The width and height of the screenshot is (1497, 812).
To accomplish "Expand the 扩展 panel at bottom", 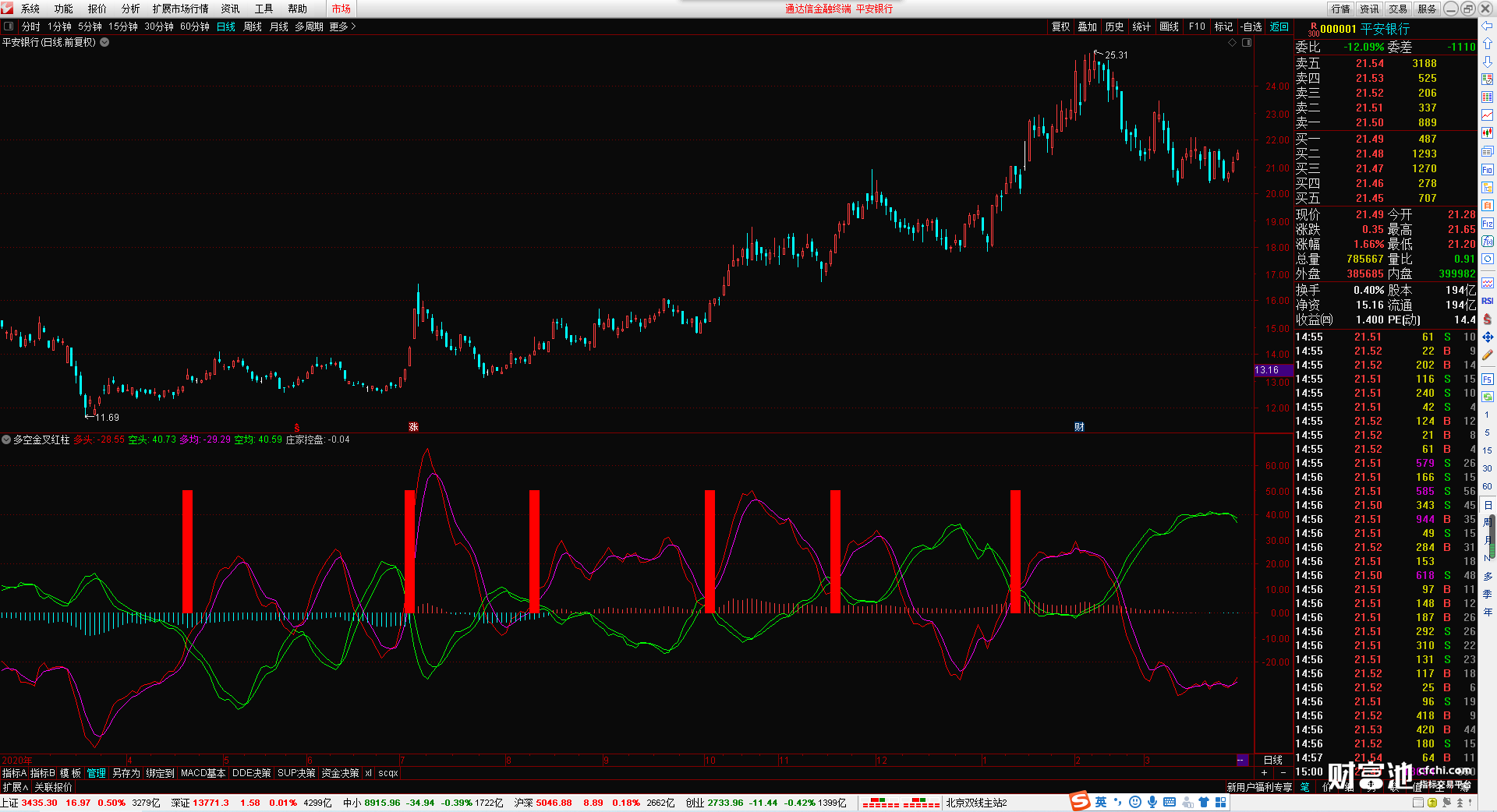I will (15, 787).
